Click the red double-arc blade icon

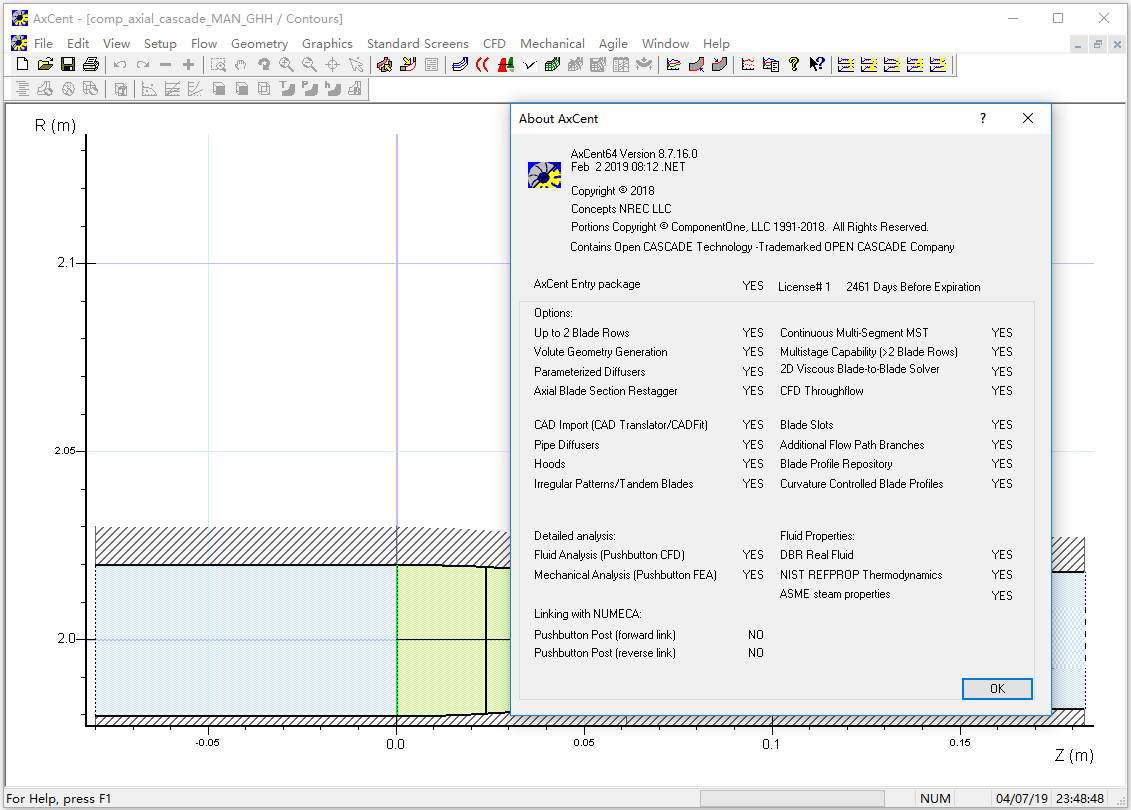tap(483, 65)
